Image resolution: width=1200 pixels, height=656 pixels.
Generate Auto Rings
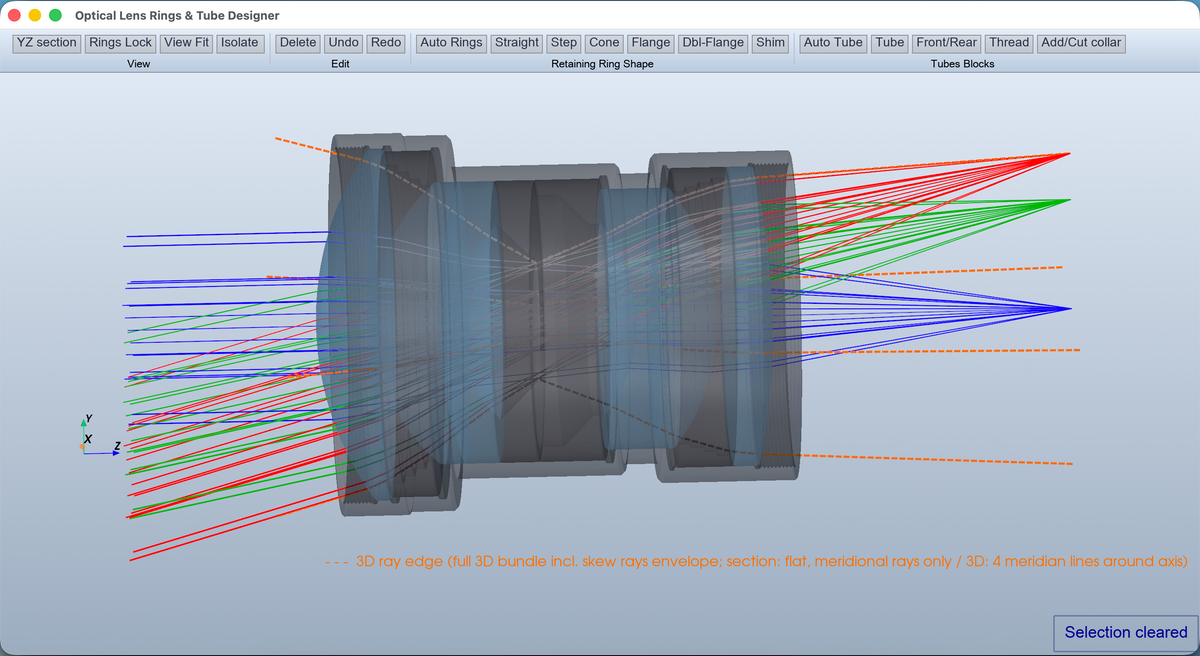click(451, 43)
